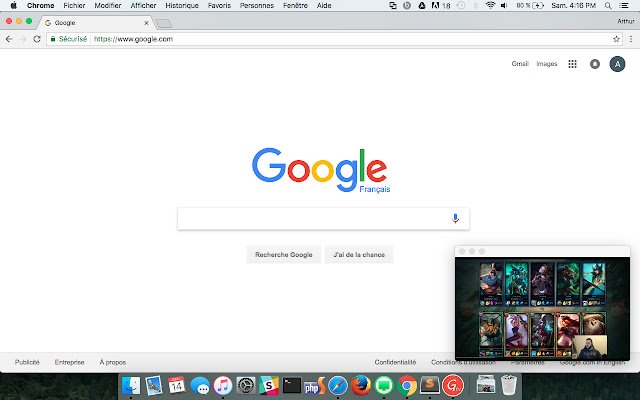This screenshot has width=640, height=400.
Task: Open Finder from the Dock
Action: [x=131, y=385]
